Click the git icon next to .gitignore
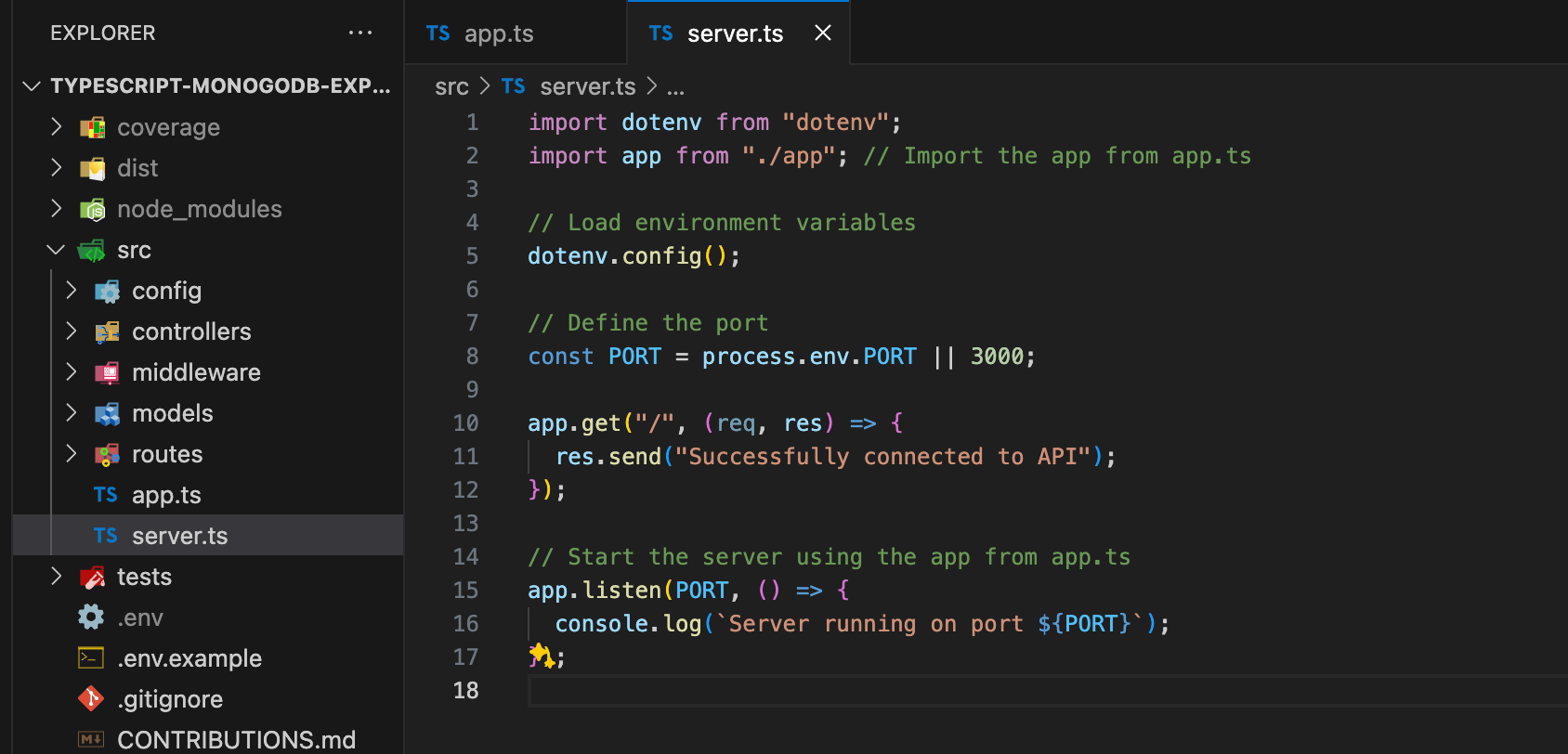Viewport: 1568px width, 754px height. 91,698
